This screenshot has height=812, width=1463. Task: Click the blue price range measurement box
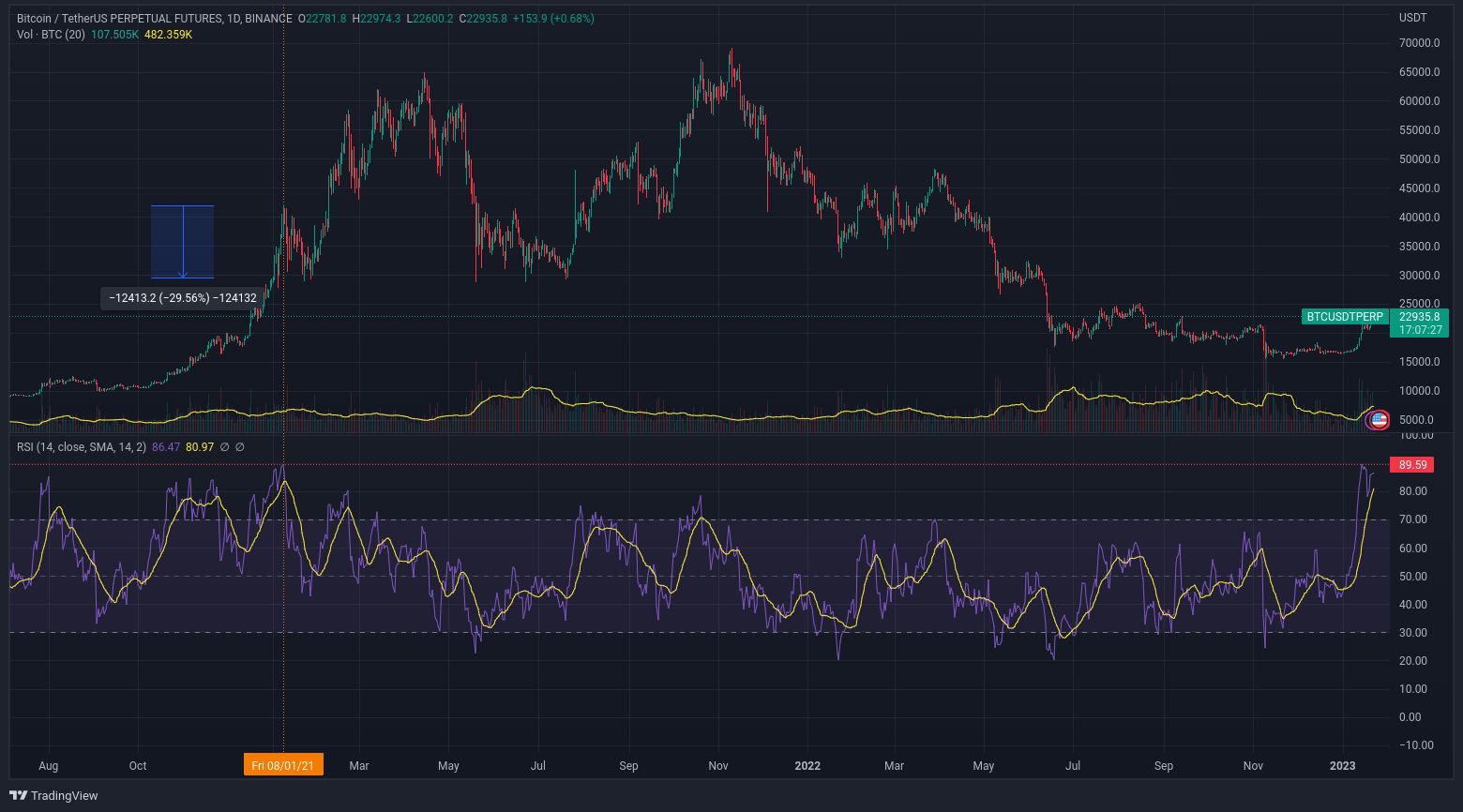[x=183, y=242]
